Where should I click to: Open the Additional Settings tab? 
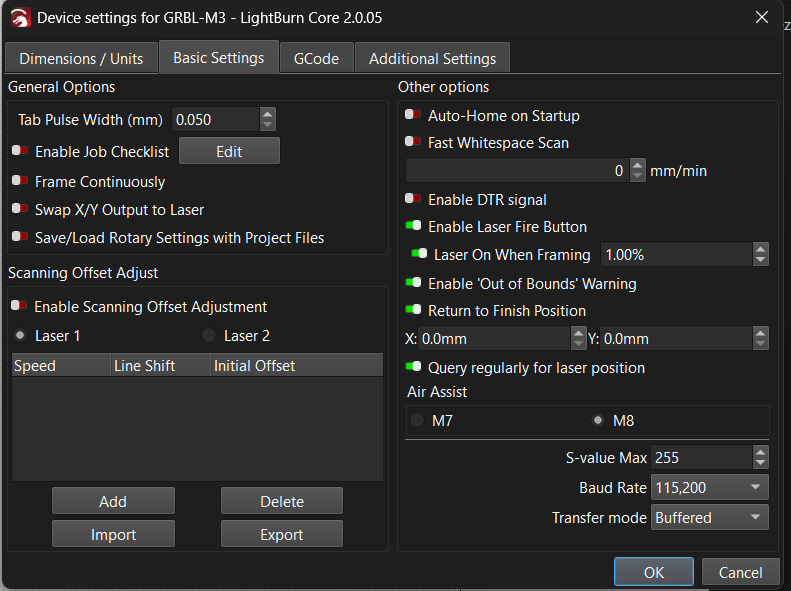432,58
